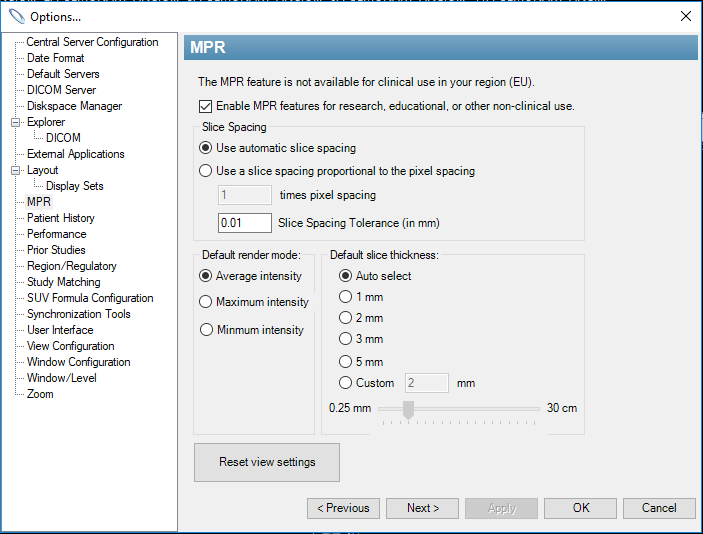Close the Options dialog window
Image resolution: width=703 pixels, height=534 pixels.
686,16
